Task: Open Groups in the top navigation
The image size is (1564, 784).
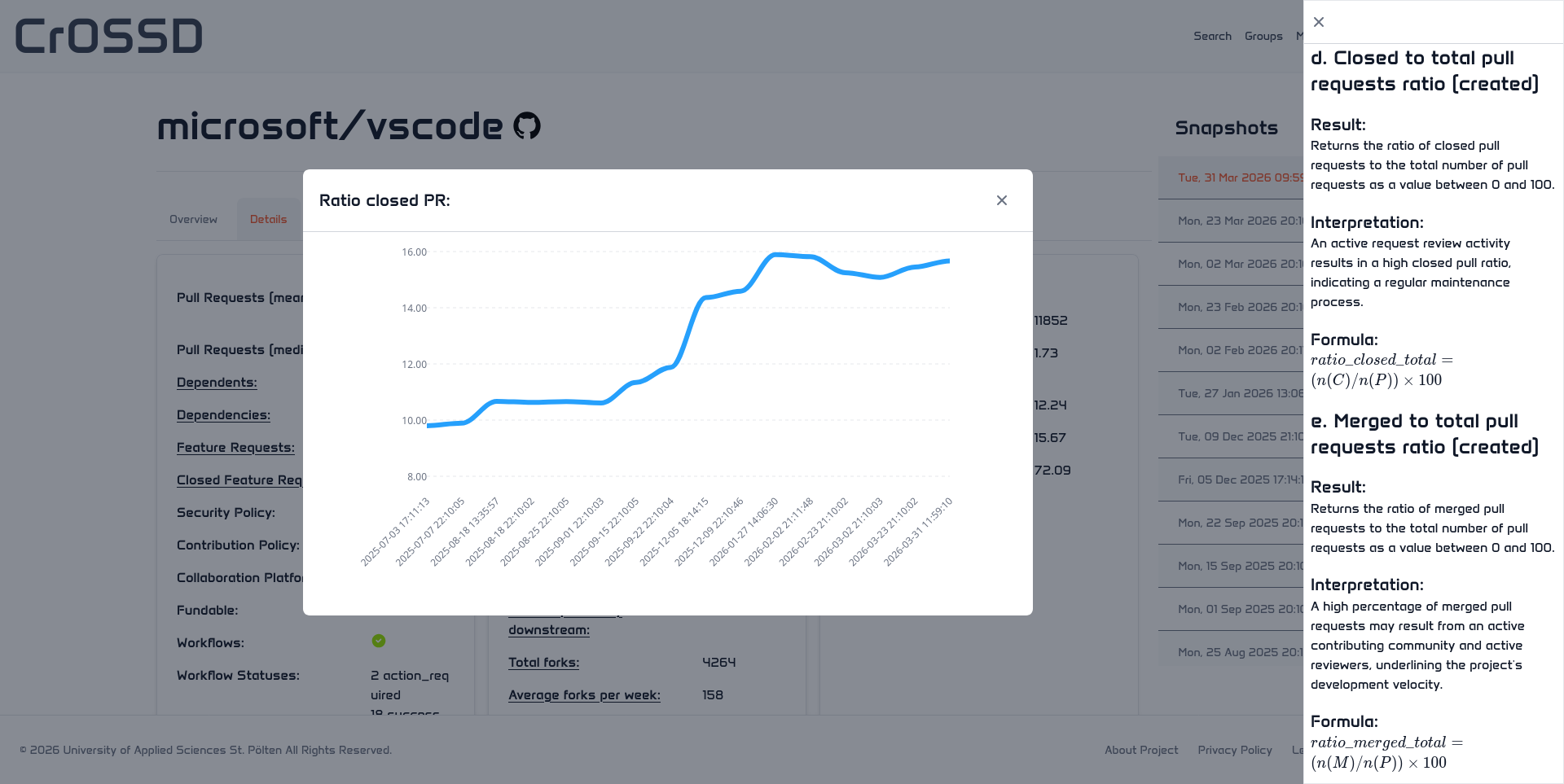Action: (x=1263, y=36)
